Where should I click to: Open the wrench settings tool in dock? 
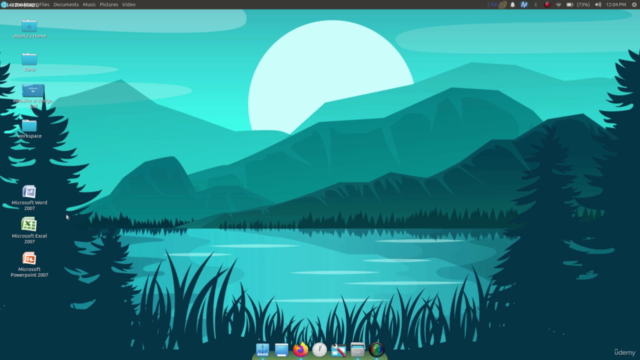coord(338,350)
